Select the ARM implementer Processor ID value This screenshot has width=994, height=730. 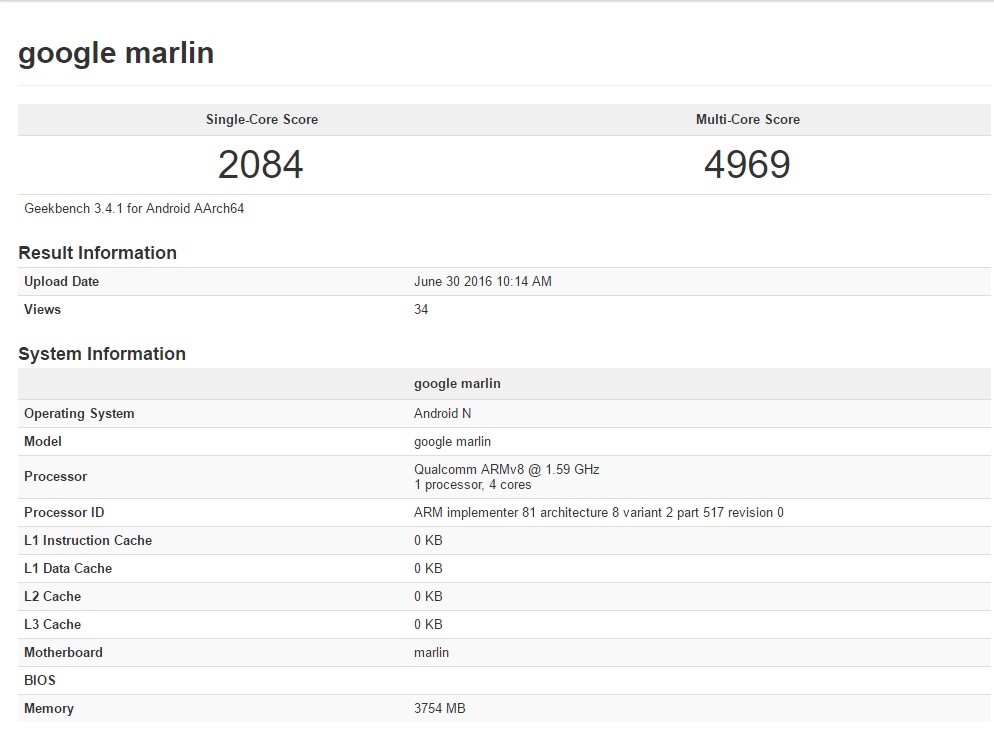point(598,513)
